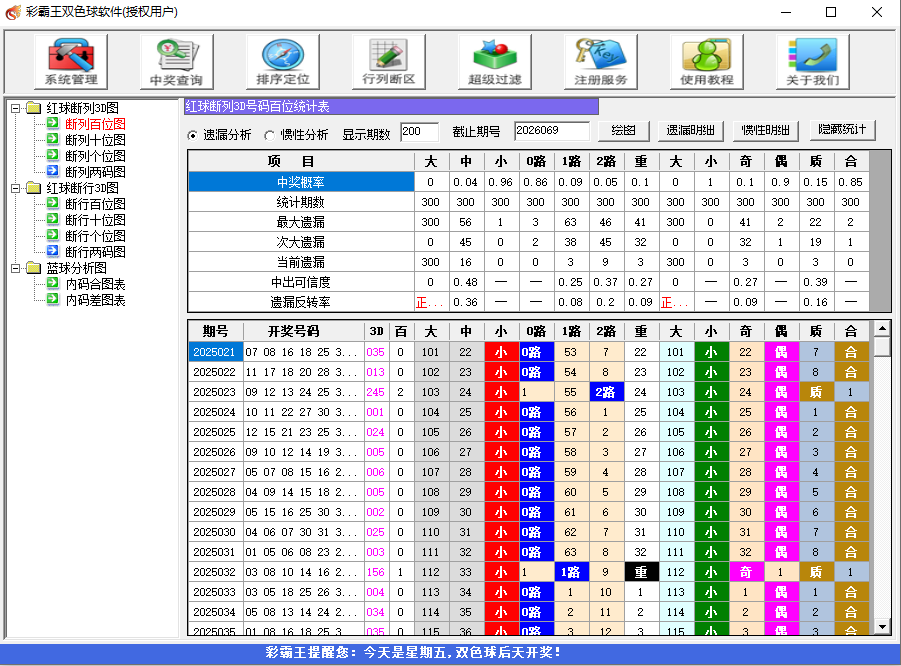Viewport: 901px width, 666px height.
Task: Select the 遗漏反转率 statistics row label
Action: tap(301, 302)
